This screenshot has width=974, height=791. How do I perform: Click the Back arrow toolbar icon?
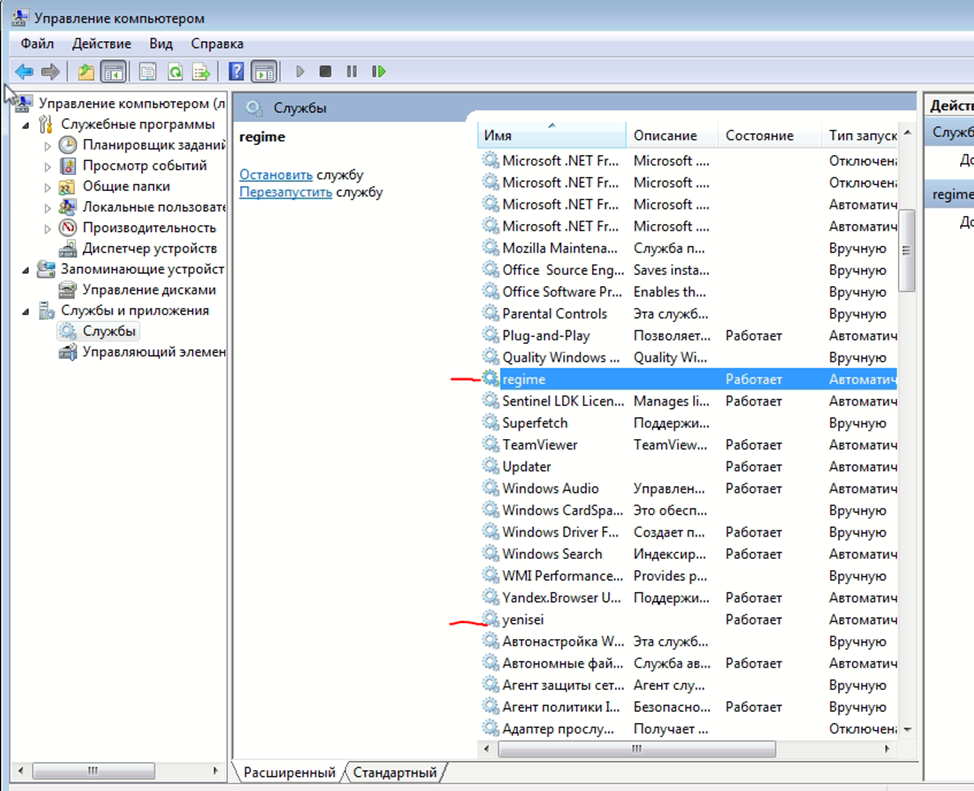(24, 71)
